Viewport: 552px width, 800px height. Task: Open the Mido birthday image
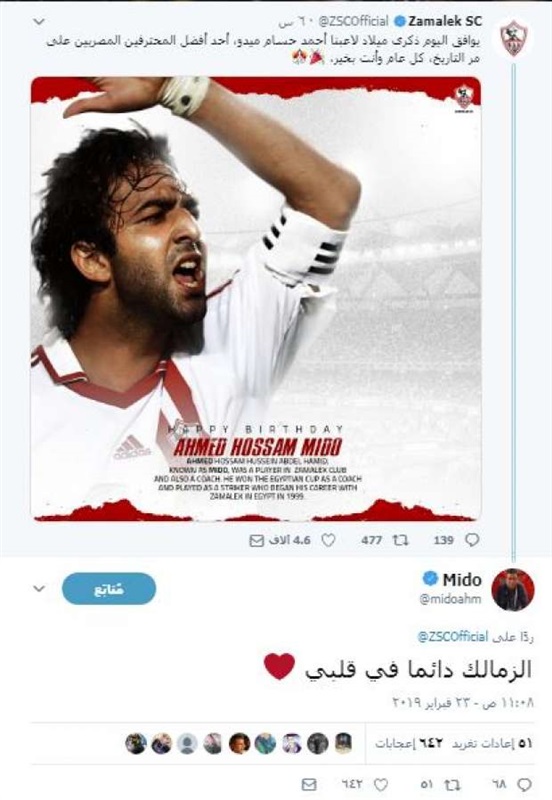click(x=256, y=299)
